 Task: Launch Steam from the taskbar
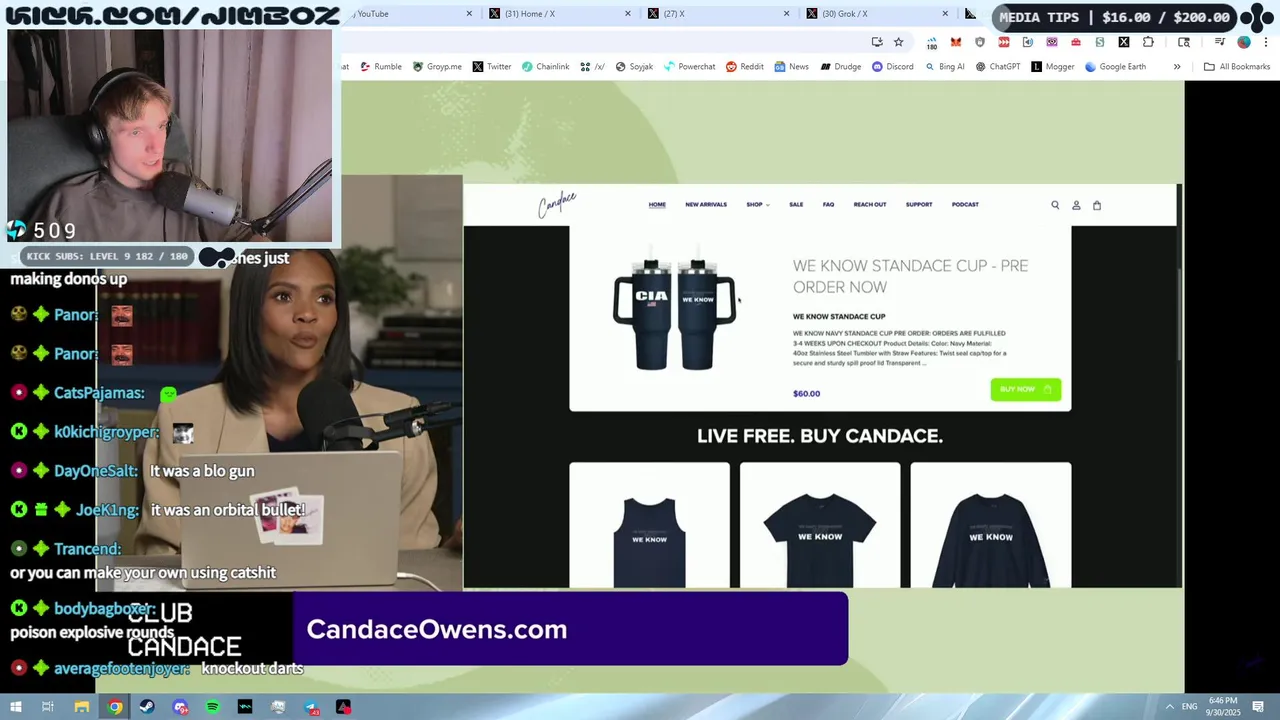tap(147, 707)
